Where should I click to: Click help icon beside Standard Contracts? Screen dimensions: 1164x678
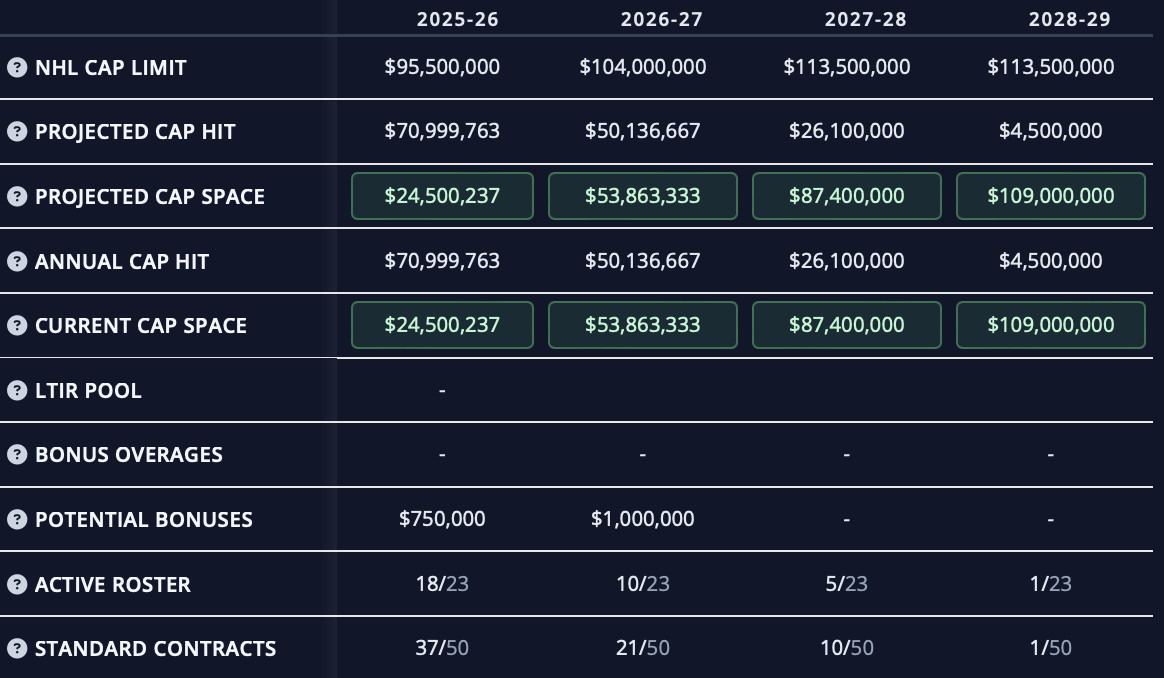[x=16, y=648]
